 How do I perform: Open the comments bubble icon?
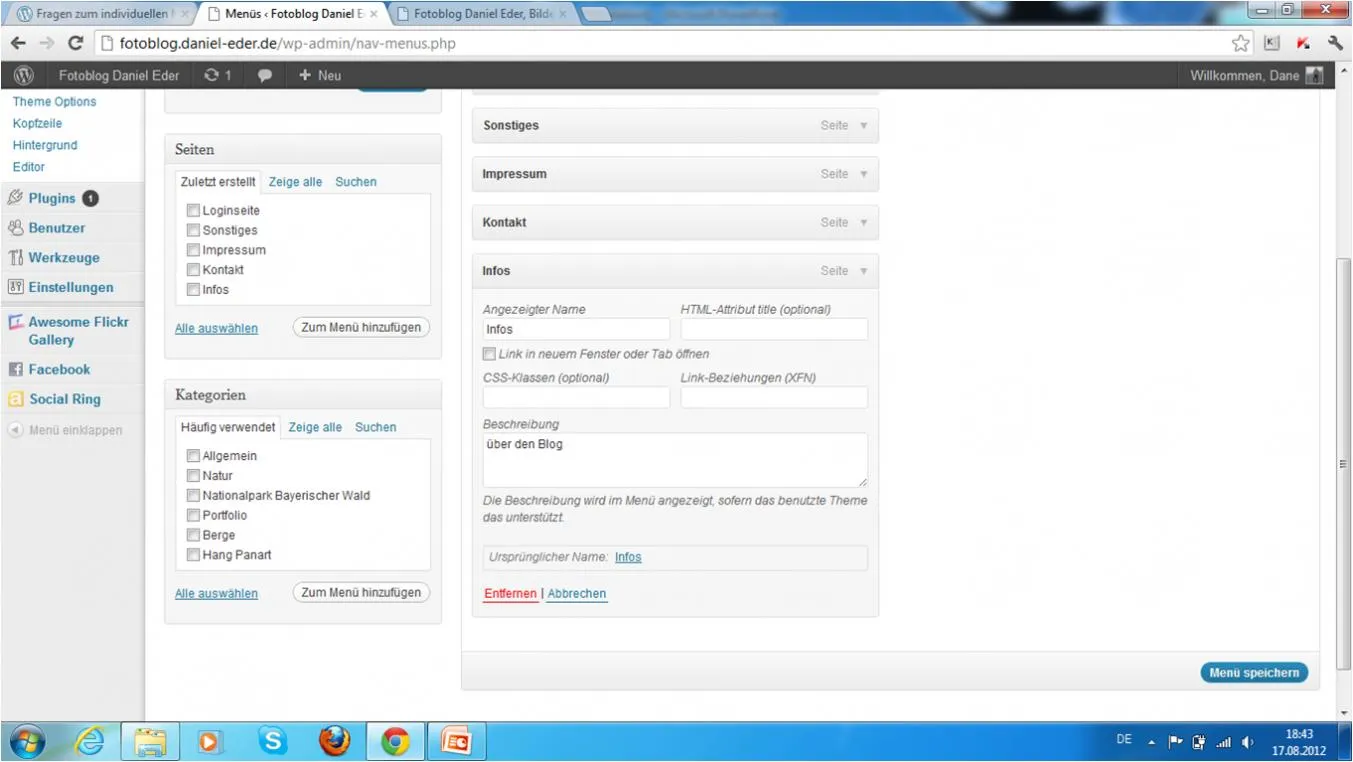[265, 75]
